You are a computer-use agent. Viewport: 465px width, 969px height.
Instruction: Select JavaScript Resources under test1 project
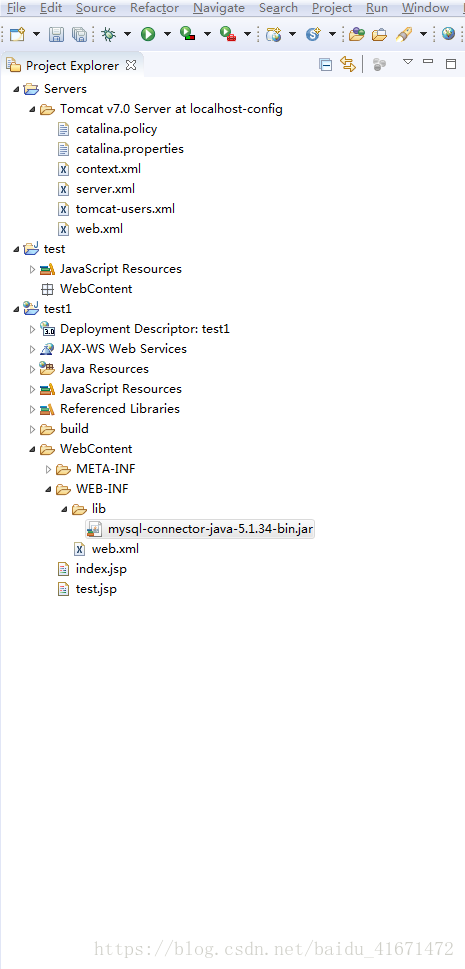pyautogui.click(x=121, y=389)
